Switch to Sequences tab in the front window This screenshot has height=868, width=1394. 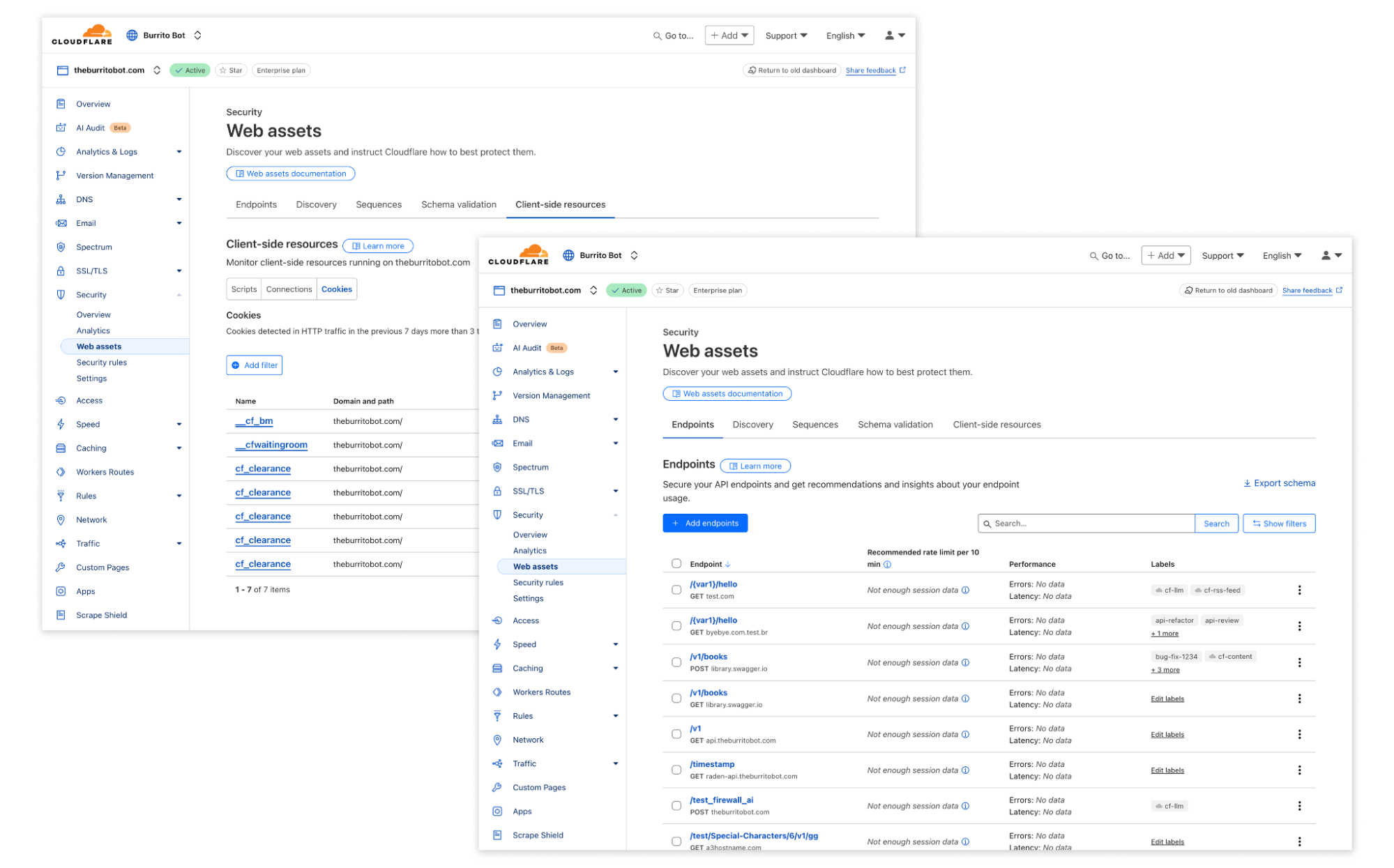coord(815,425)
